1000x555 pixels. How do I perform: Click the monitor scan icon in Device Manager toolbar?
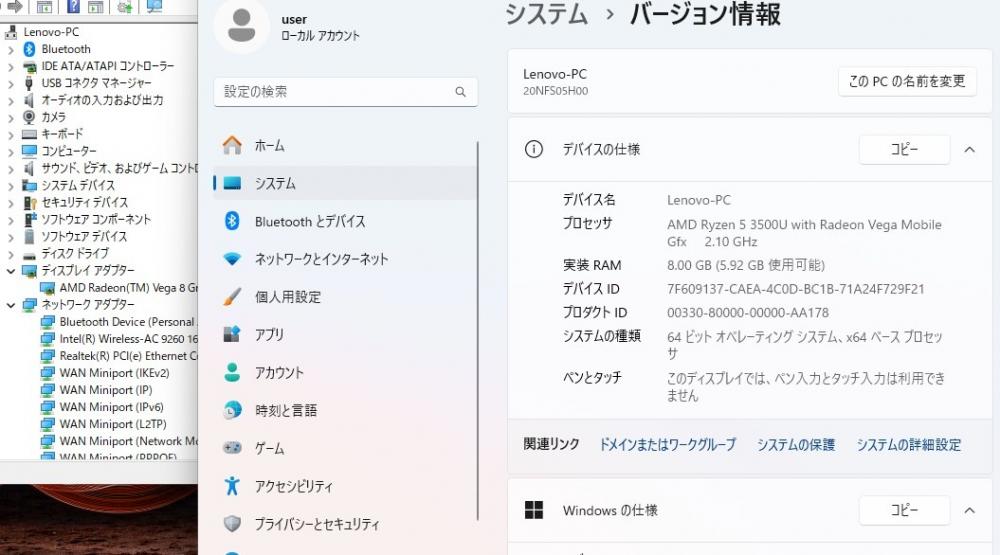154,6
